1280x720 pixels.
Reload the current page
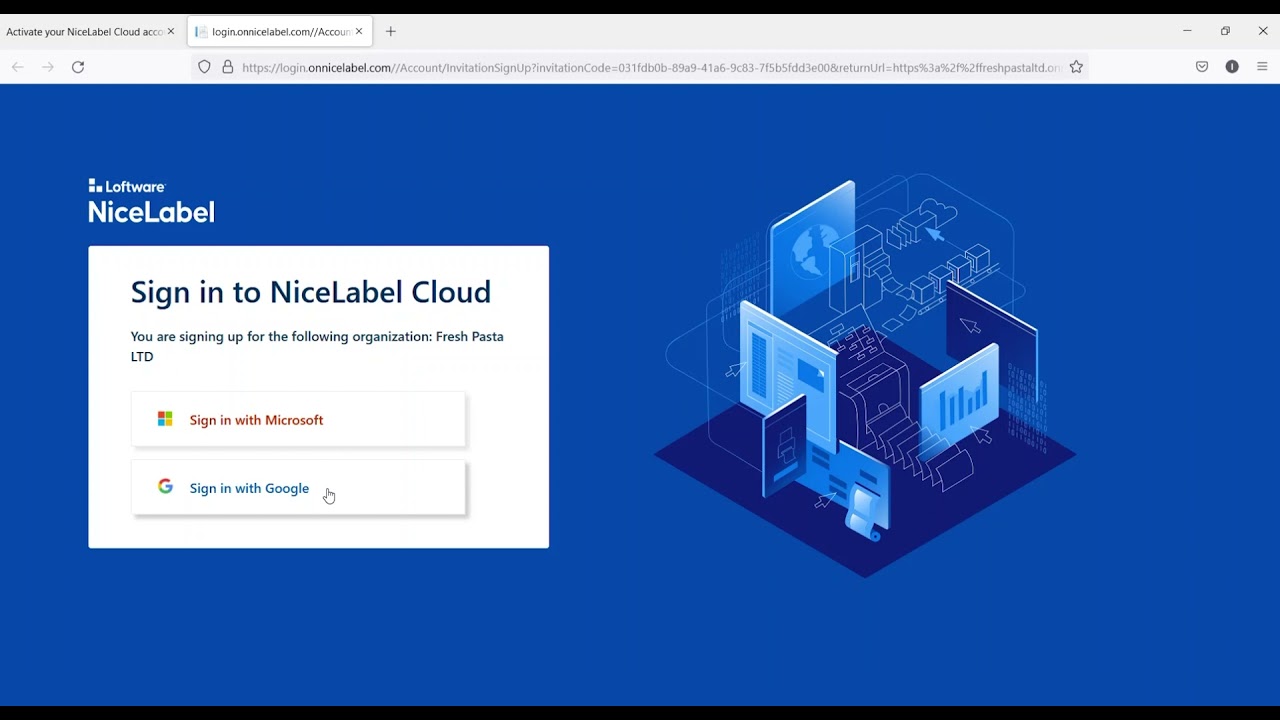78,67
